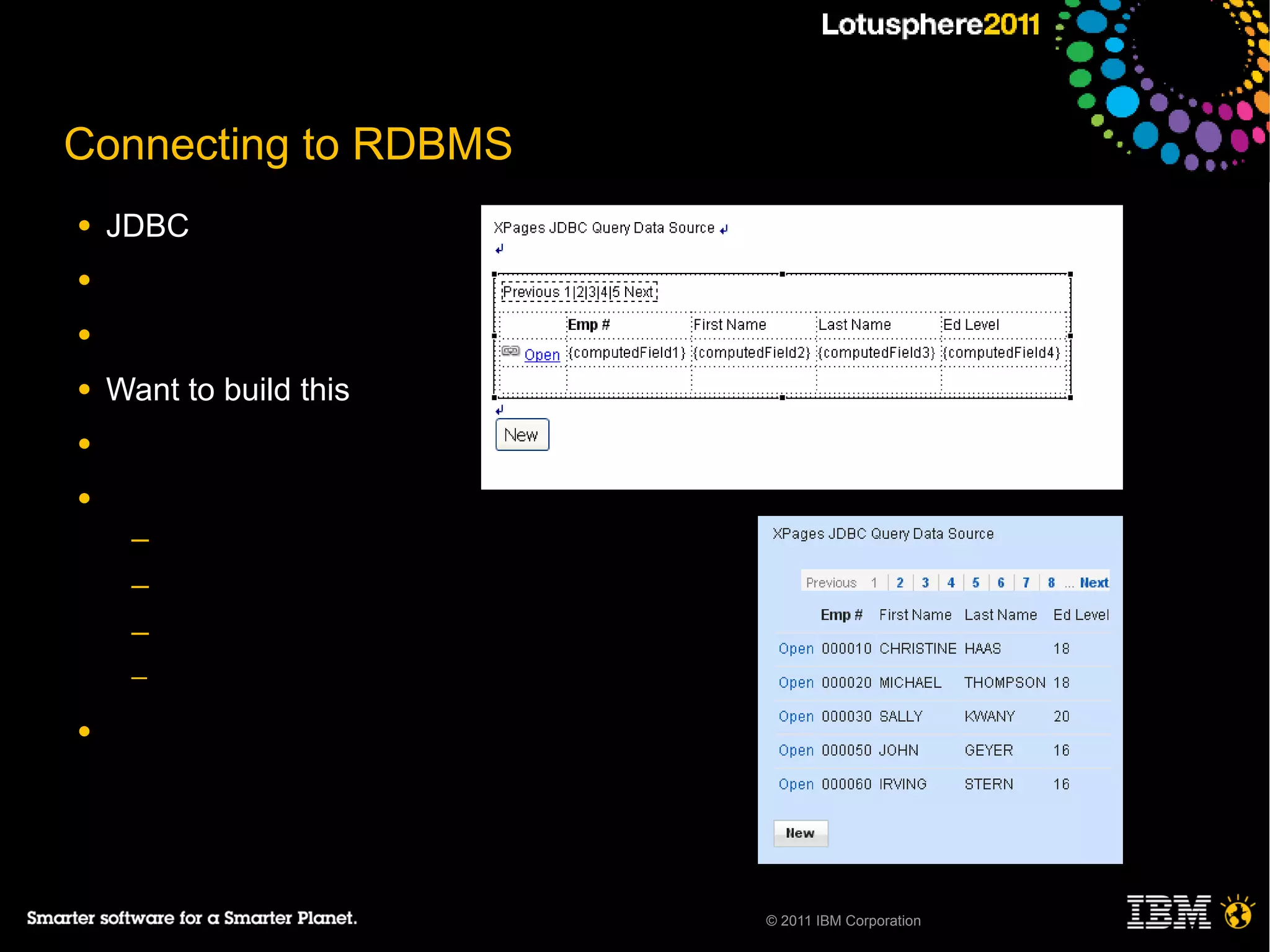Viewport: 1270px width, 952px height.
Task: Click the first name IRVING
Action: (x=903, y=785)
